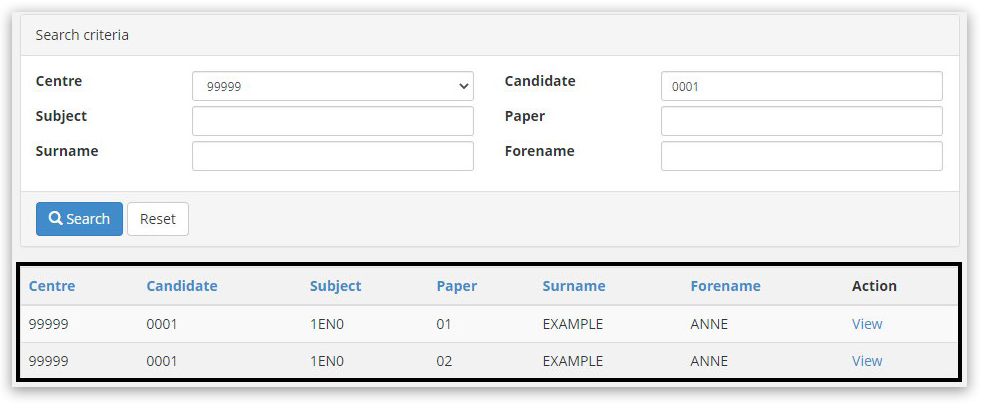Open View link for paper 01
This screenshot has height=405, width=985.
coord(866,324)
